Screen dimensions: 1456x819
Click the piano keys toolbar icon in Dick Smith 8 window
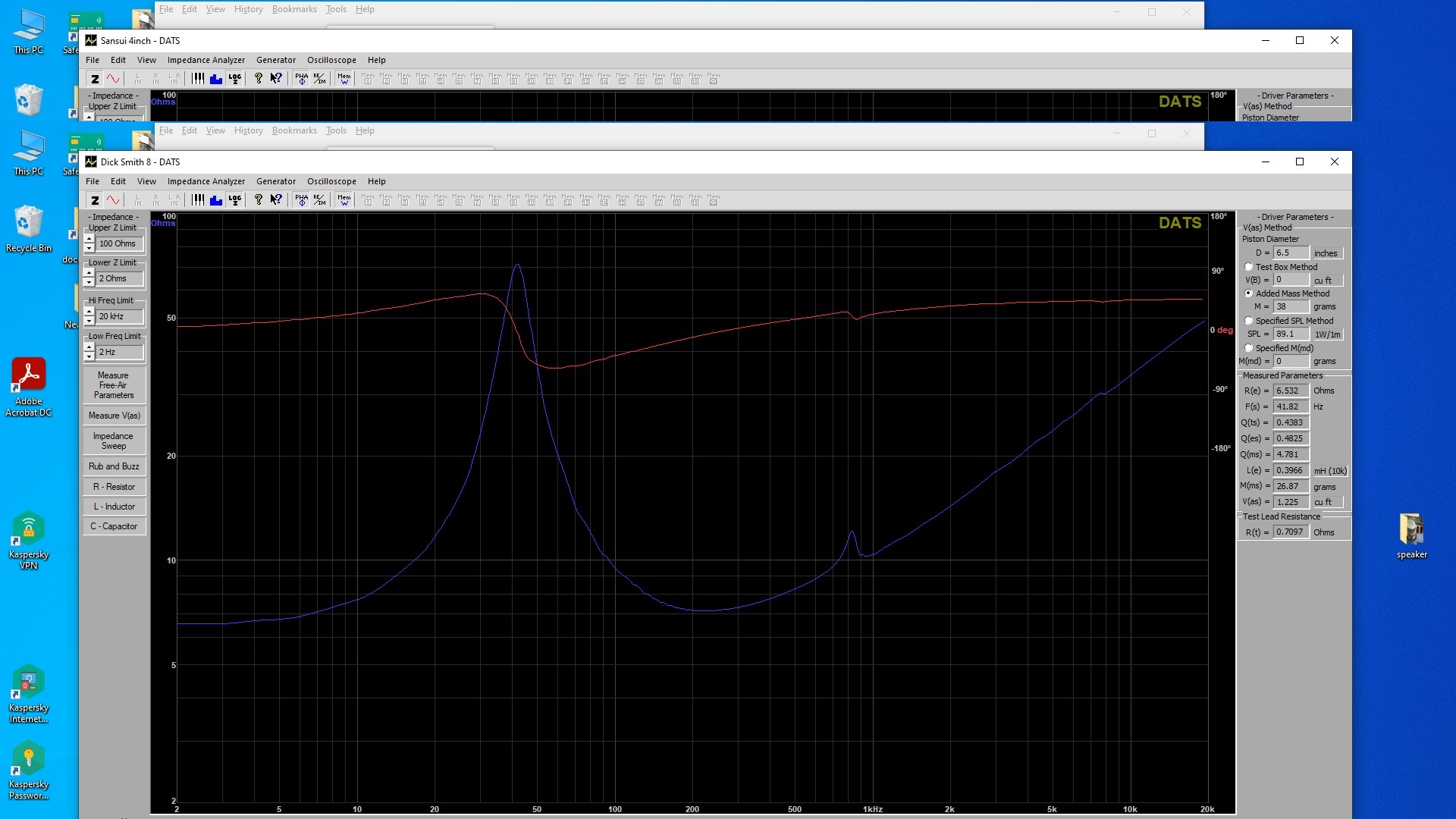click(x=198, y=200)
